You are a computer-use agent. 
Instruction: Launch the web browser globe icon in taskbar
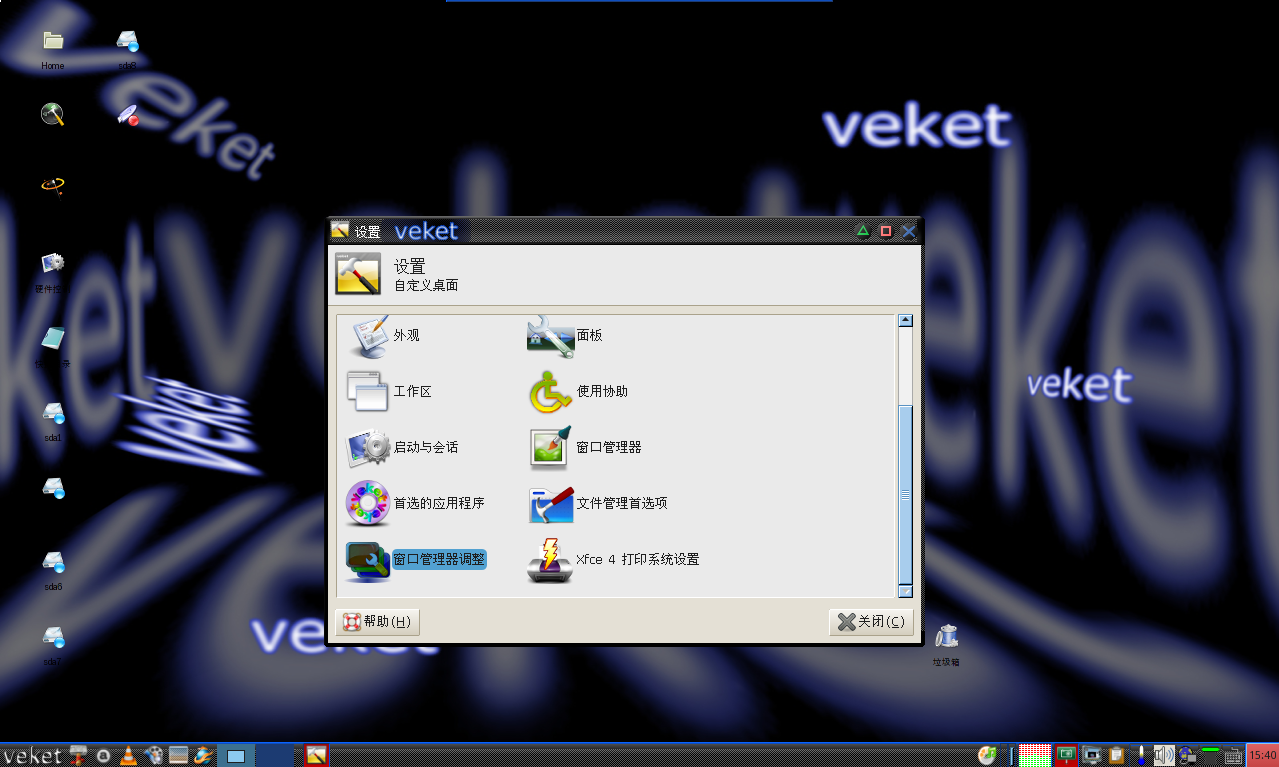coord(203,755)
